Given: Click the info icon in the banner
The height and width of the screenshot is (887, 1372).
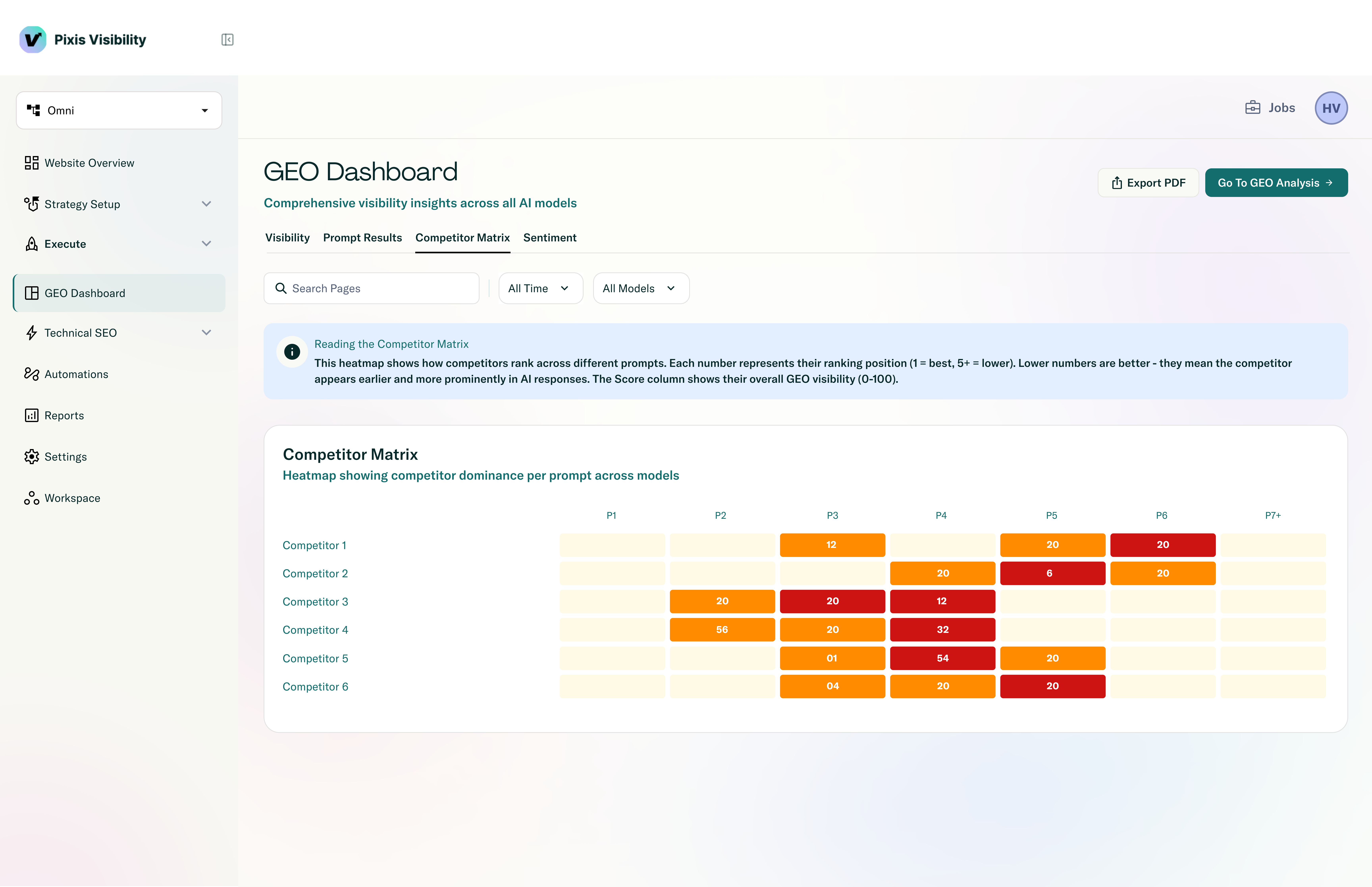Looking at the screenshot, I should tap(292, 352).
